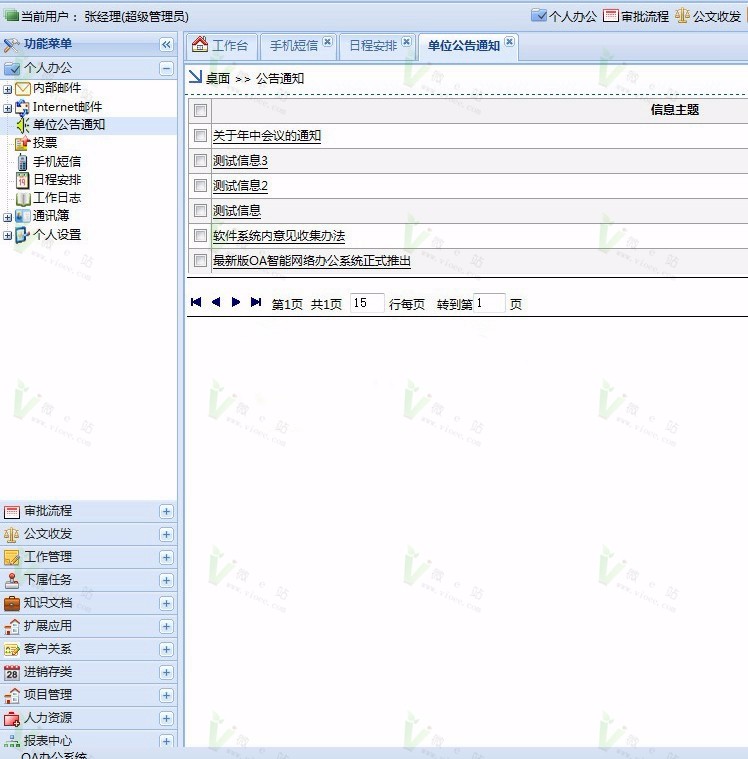Collapse the 个人办公 section
The image size is (748, 759).
(x=166, y=68)
